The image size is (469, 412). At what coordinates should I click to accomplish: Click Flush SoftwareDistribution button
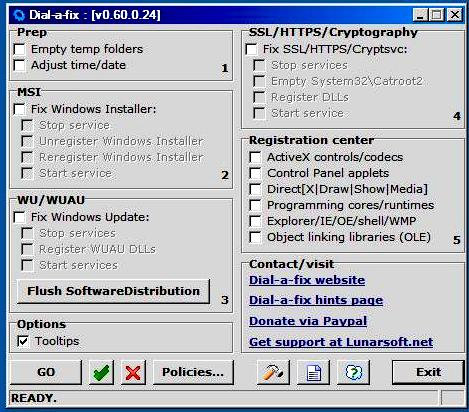(113, 291)
